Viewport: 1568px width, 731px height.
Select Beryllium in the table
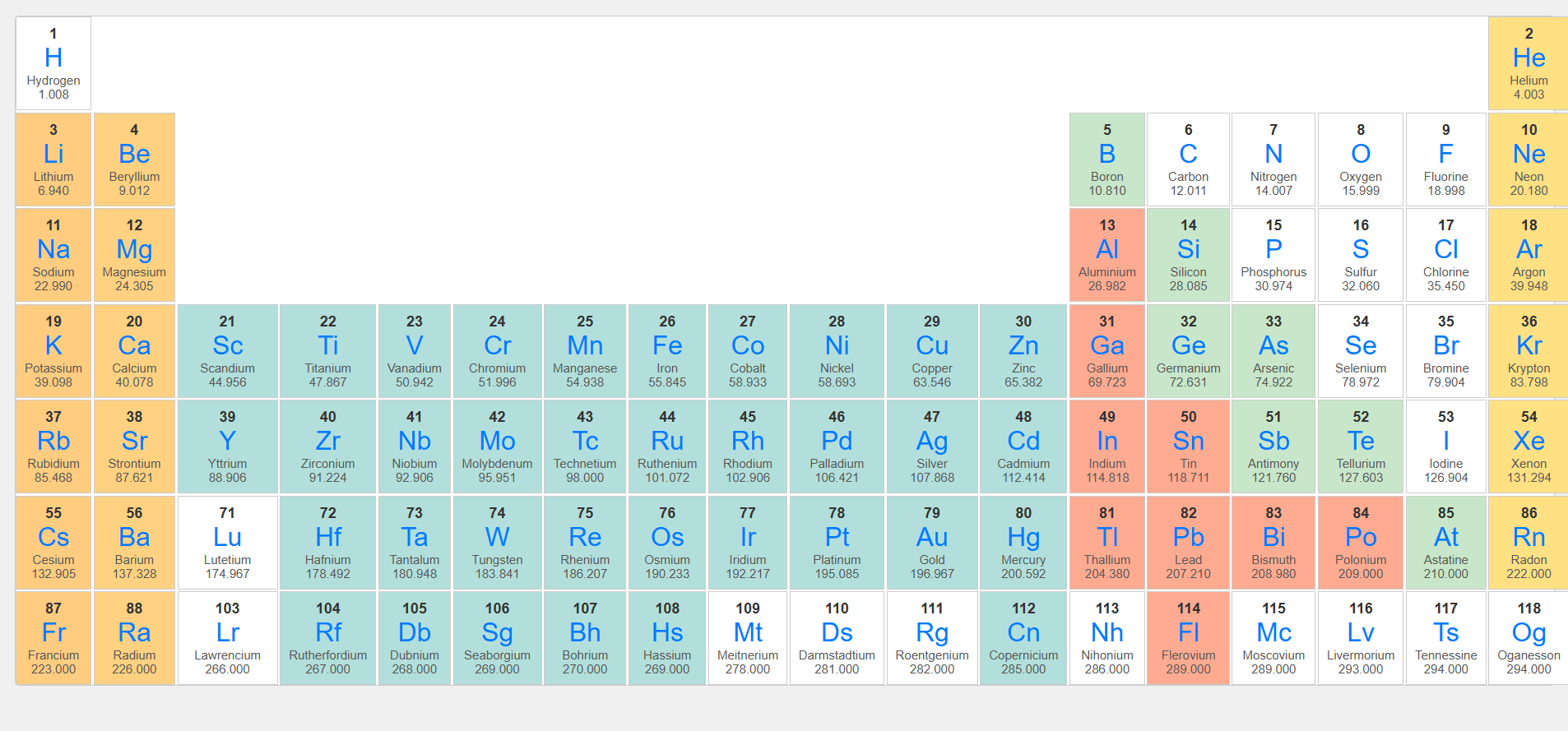[134, 160]
